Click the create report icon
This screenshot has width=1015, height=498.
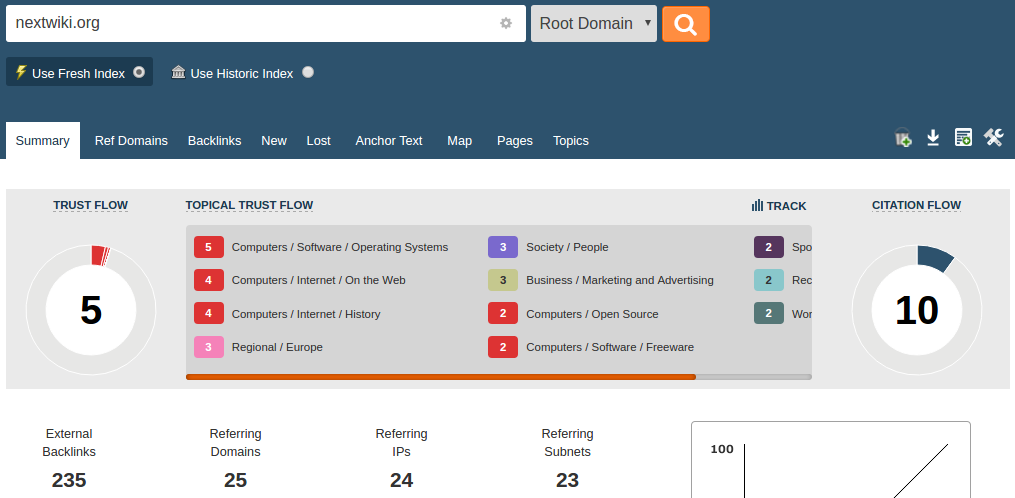[963, 138]
